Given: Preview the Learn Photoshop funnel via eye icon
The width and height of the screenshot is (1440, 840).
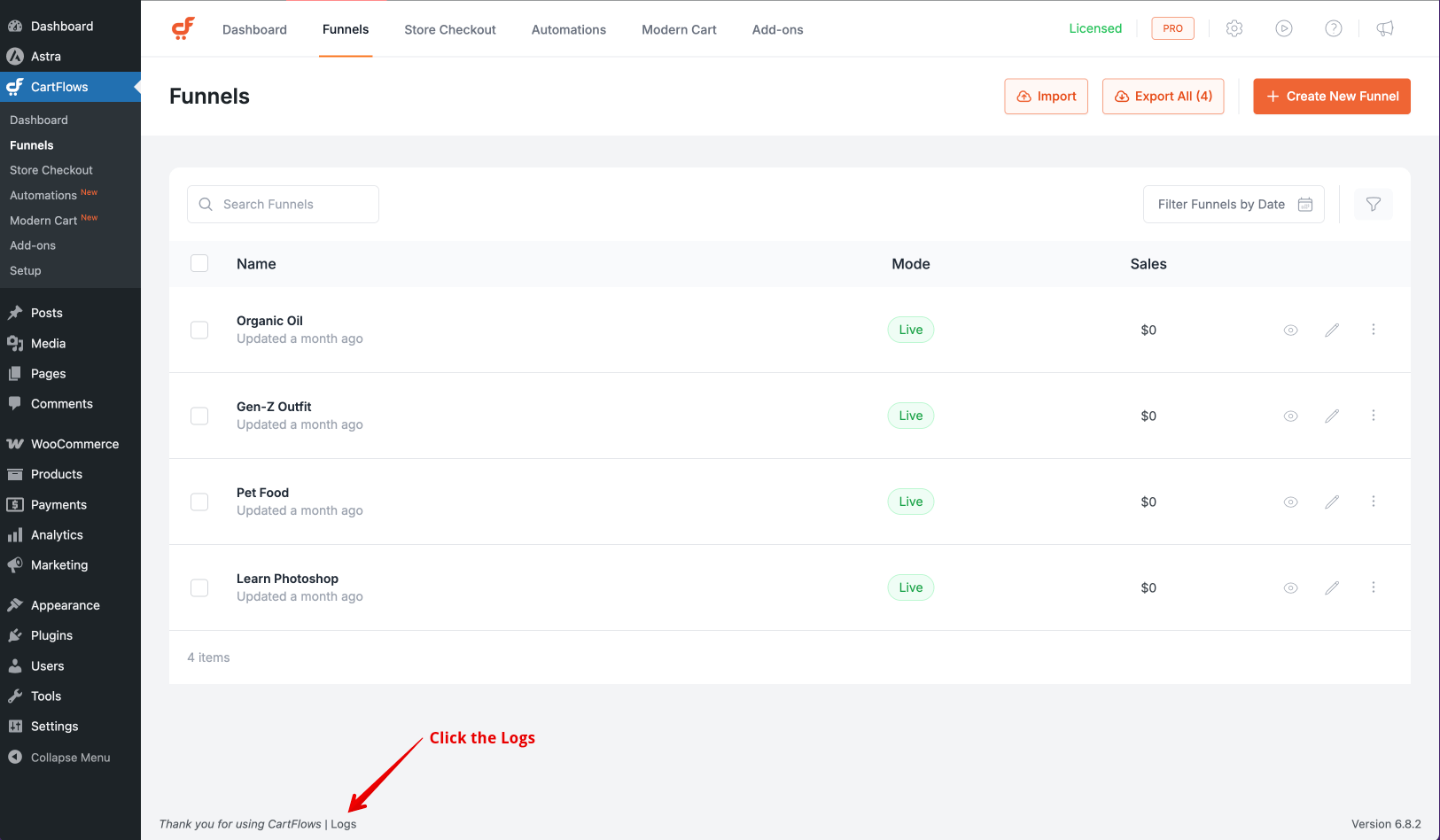Looking at the screenshot, I should click(1291, 587).
